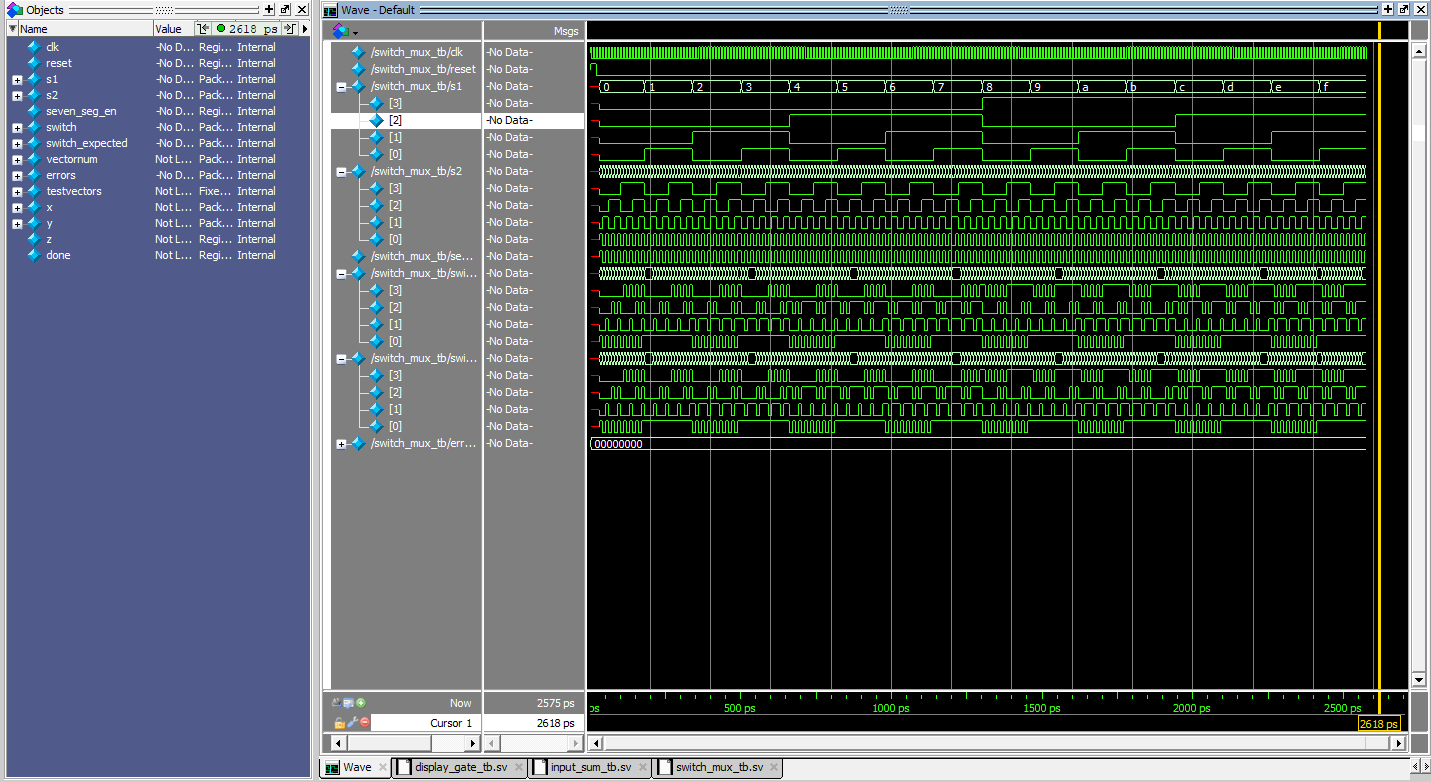The width and height of the screenshot is (1431, 782).
Task: Jump to previous time in Objects panel
Action: click(203, 29)
